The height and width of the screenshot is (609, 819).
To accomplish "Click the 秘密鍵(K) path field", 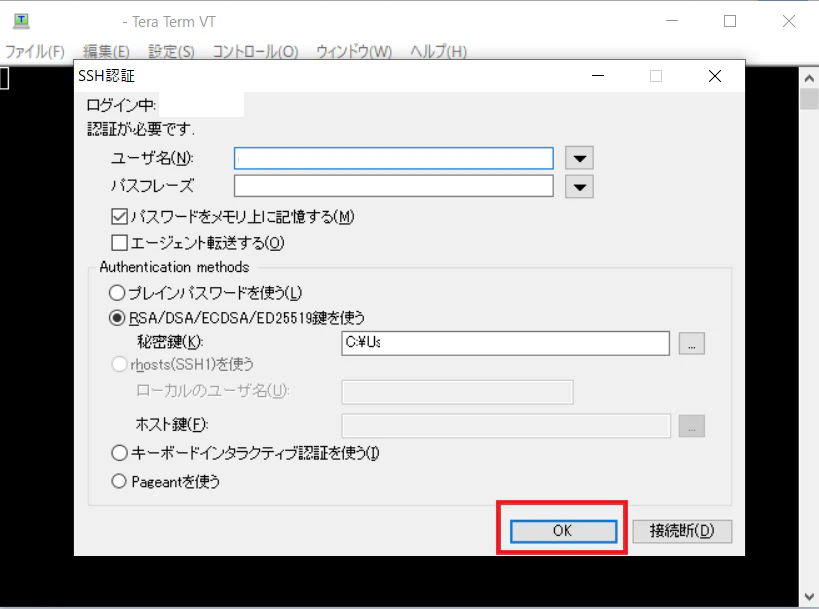I will tap(506, 343).
